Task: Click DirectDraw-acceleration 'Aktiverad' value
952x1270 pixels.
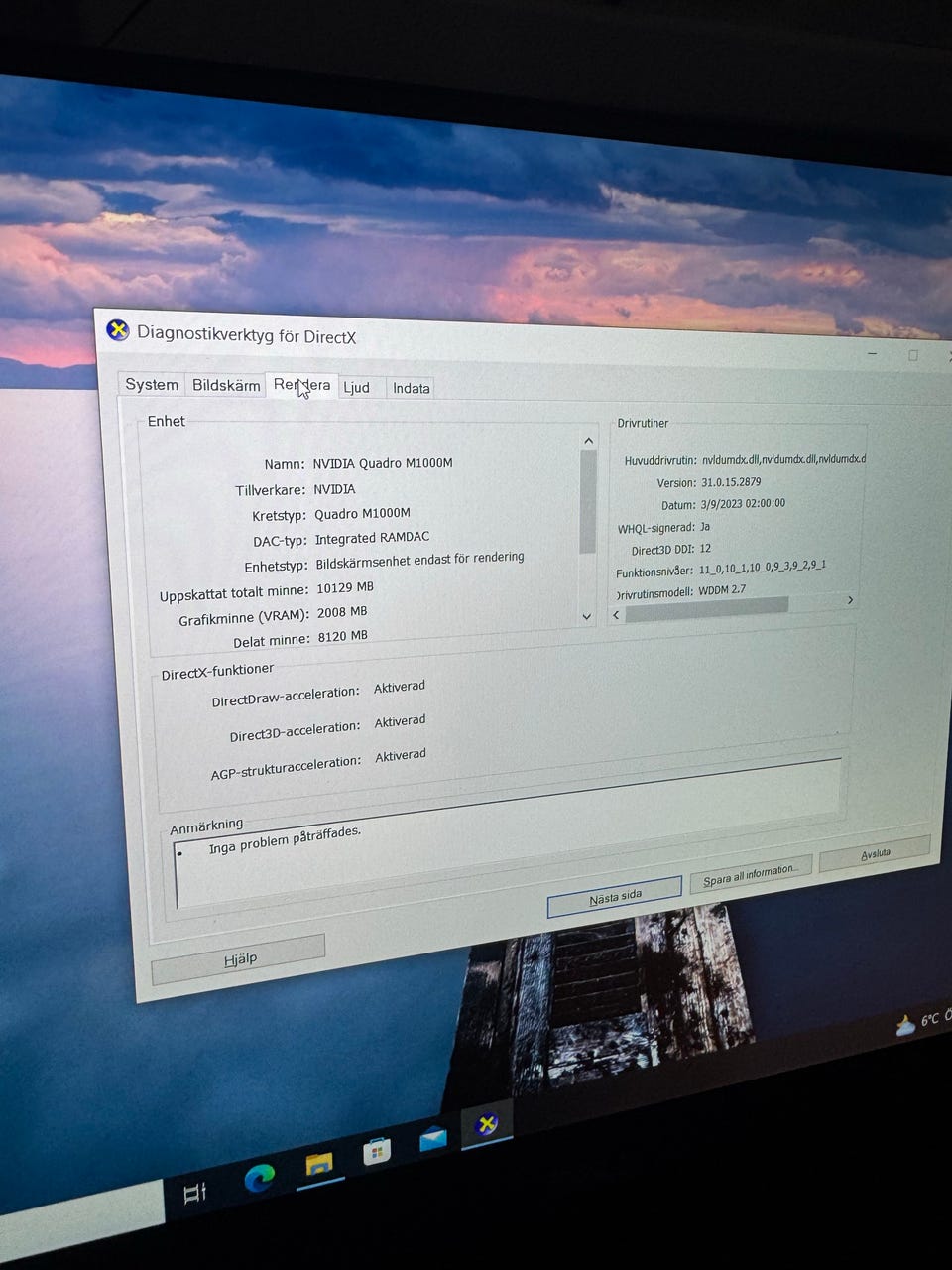Action: coord(400,687)
